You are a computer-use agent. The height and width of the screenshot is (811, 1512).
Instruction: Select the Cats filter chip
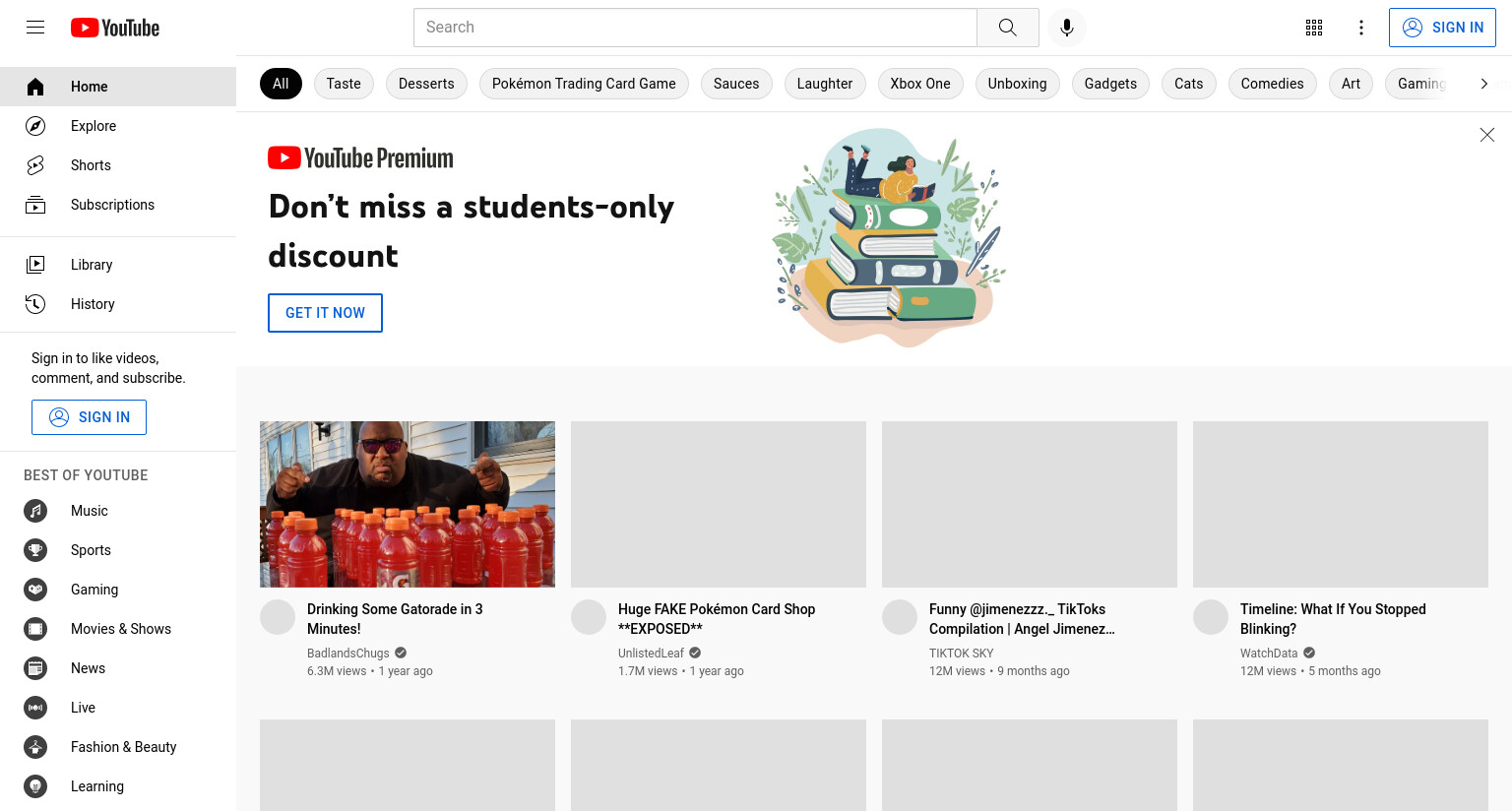point(1189,84)
